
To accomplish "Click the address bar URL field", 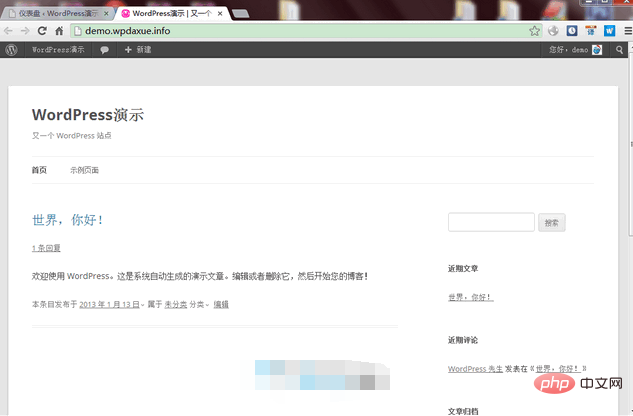I will pyautogui.click(x=307, y=31).
